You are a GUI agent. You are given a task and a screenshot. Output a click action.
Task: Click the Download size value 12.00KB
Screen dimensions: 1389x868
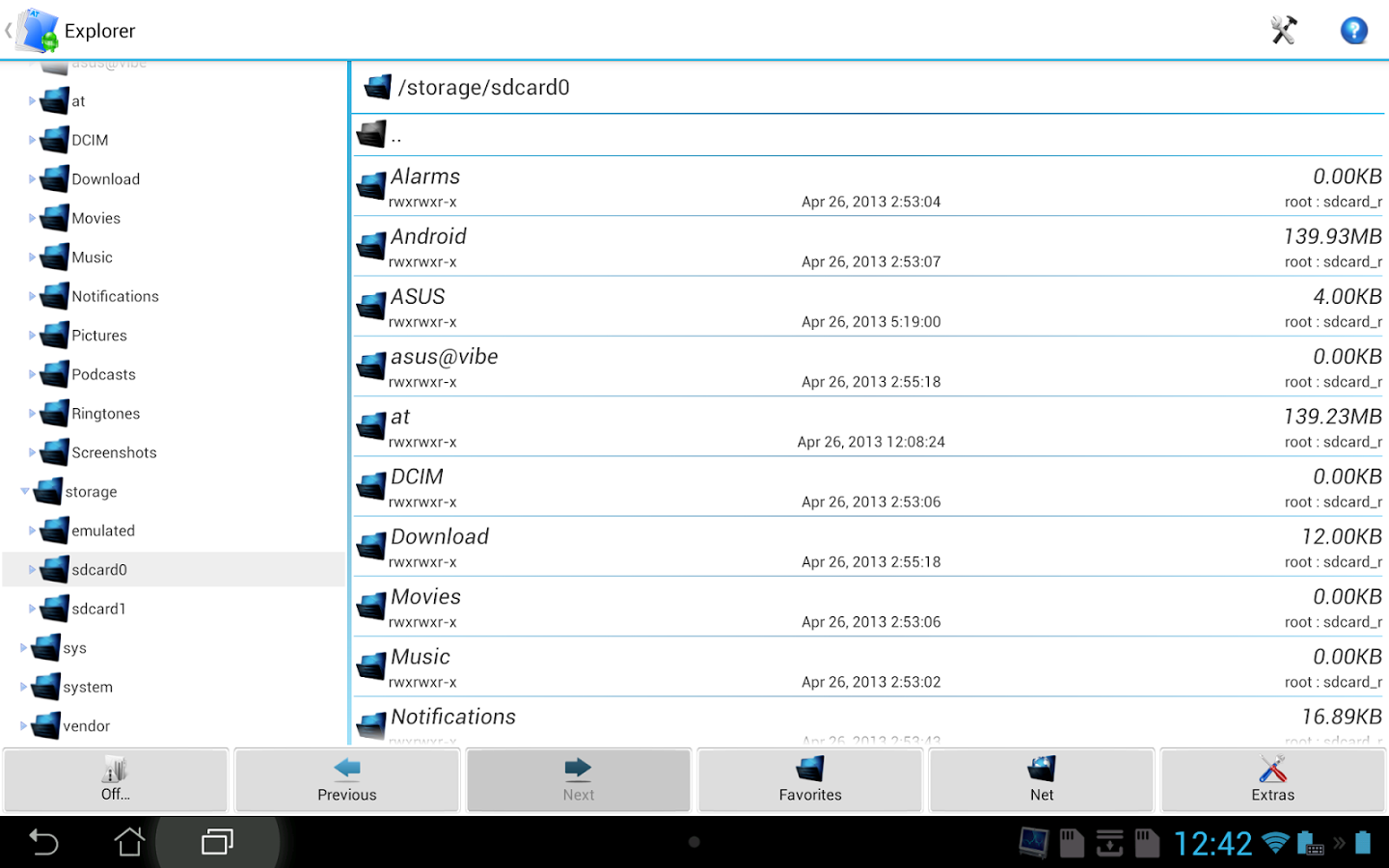click(1342, 536)
